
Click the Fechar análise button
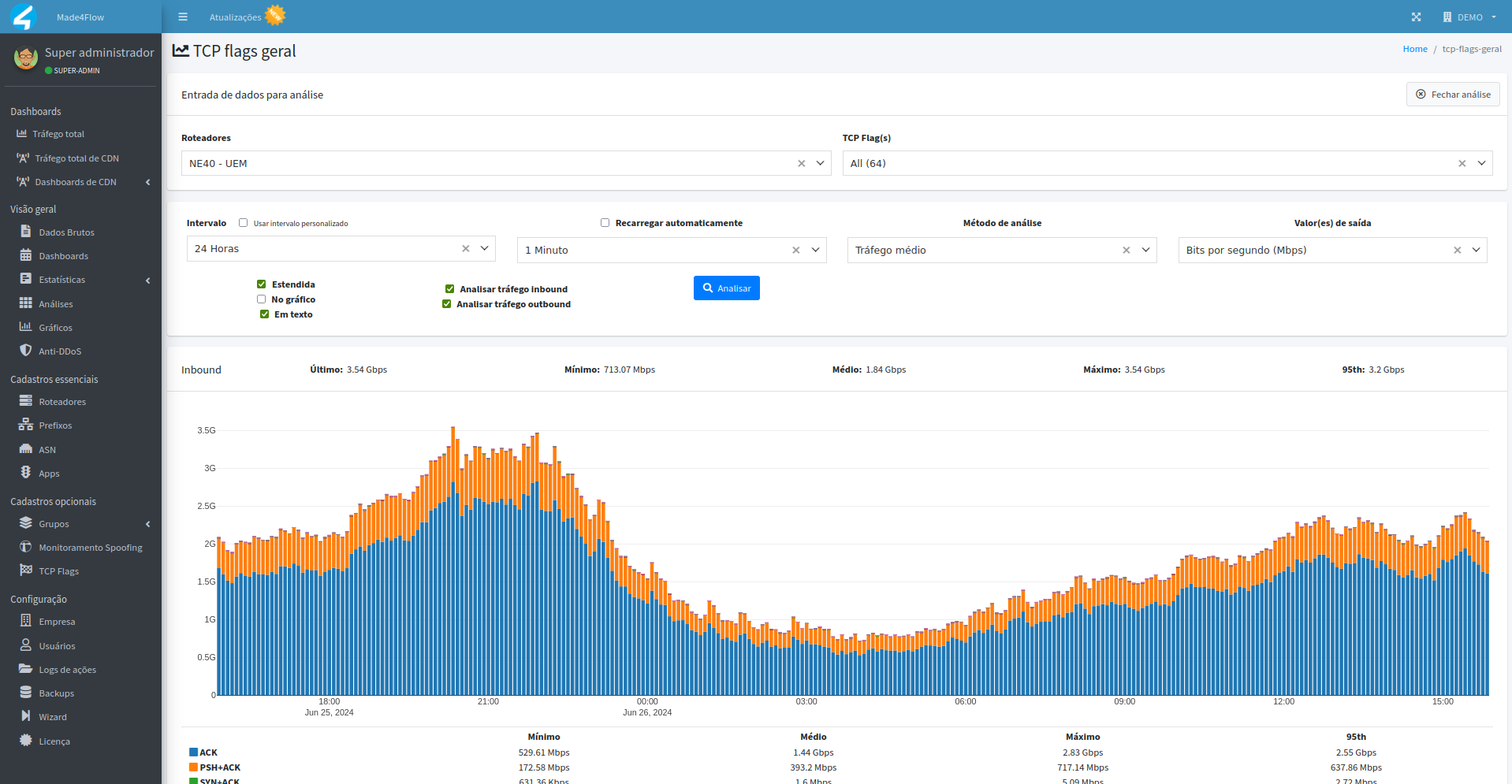(x=1453, y=95)
